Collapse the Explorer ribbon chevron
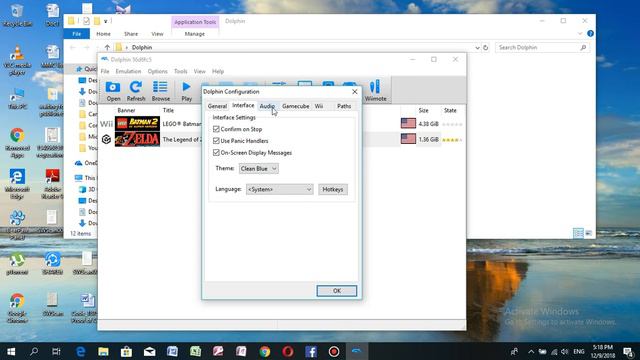The width and height of the screenshot is (640, 360). tap(580, 33)
